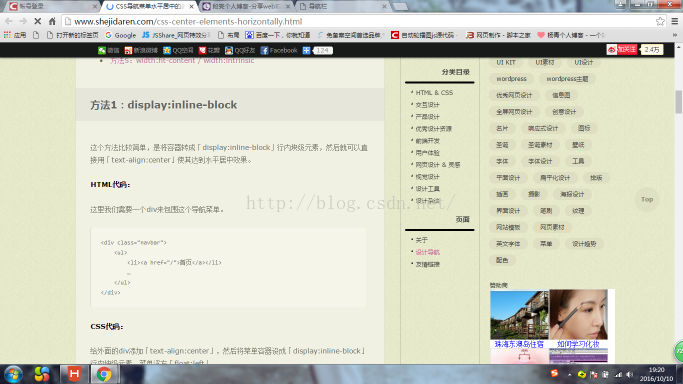Viewport: 683px width, 384px height.
Task: Open the 百度一下 bookmark
Action: pos(277,35)
